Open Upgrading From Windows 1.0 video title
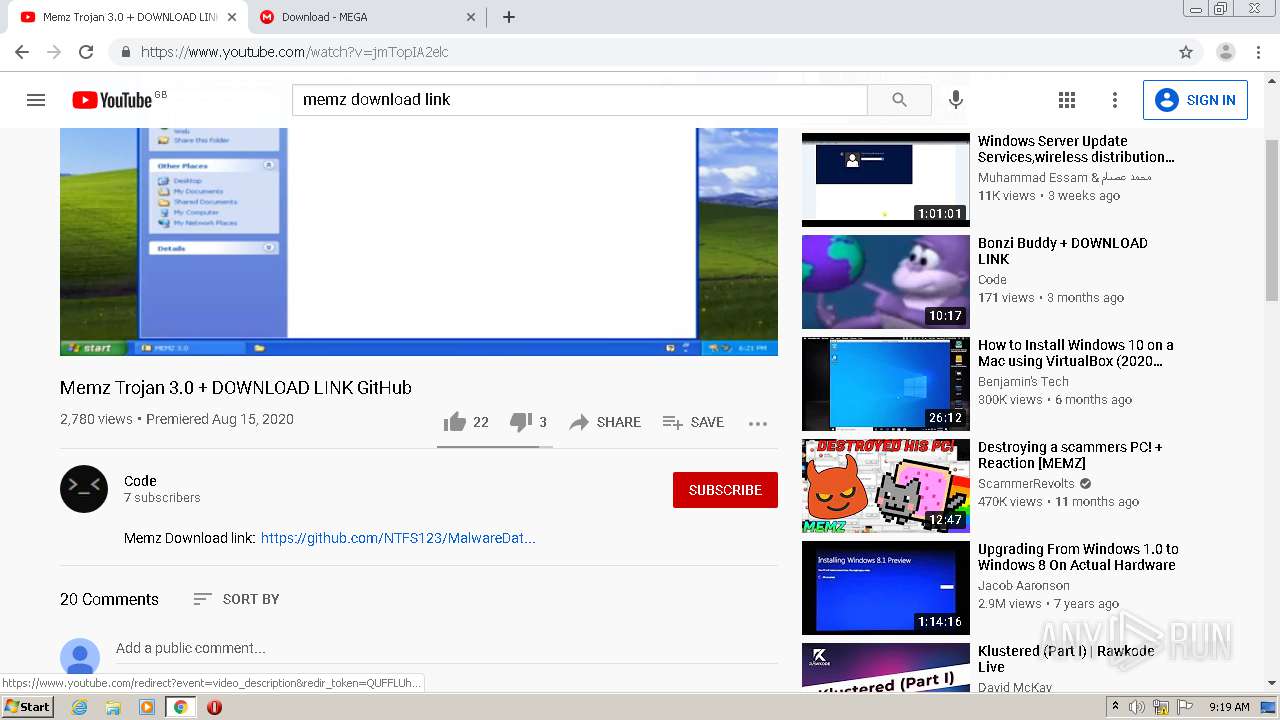 [1078, 557]
